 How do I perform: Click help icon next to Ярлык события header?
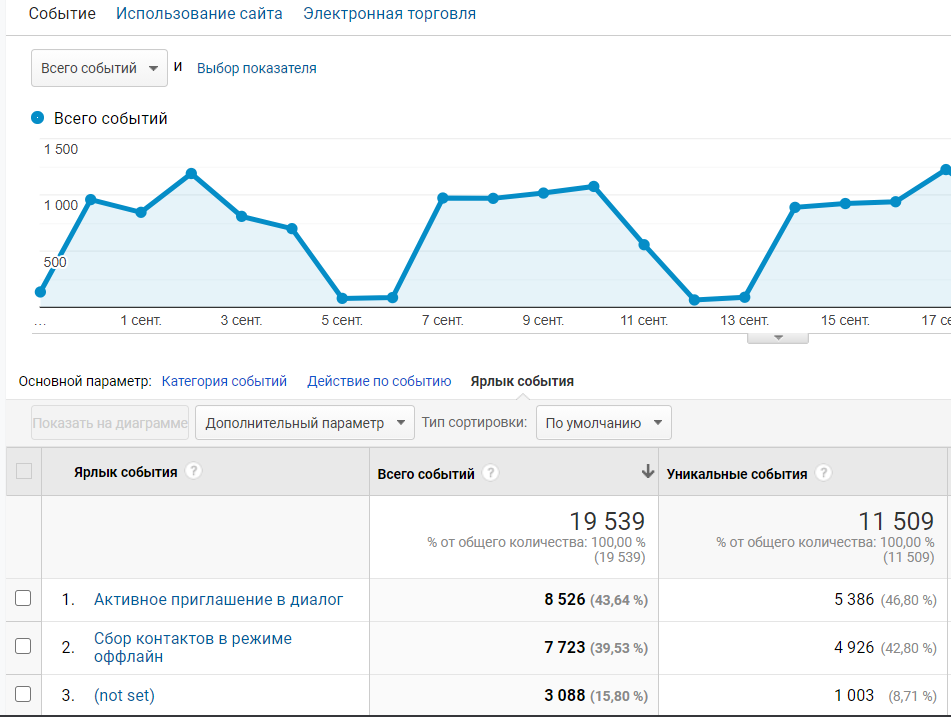194,472
